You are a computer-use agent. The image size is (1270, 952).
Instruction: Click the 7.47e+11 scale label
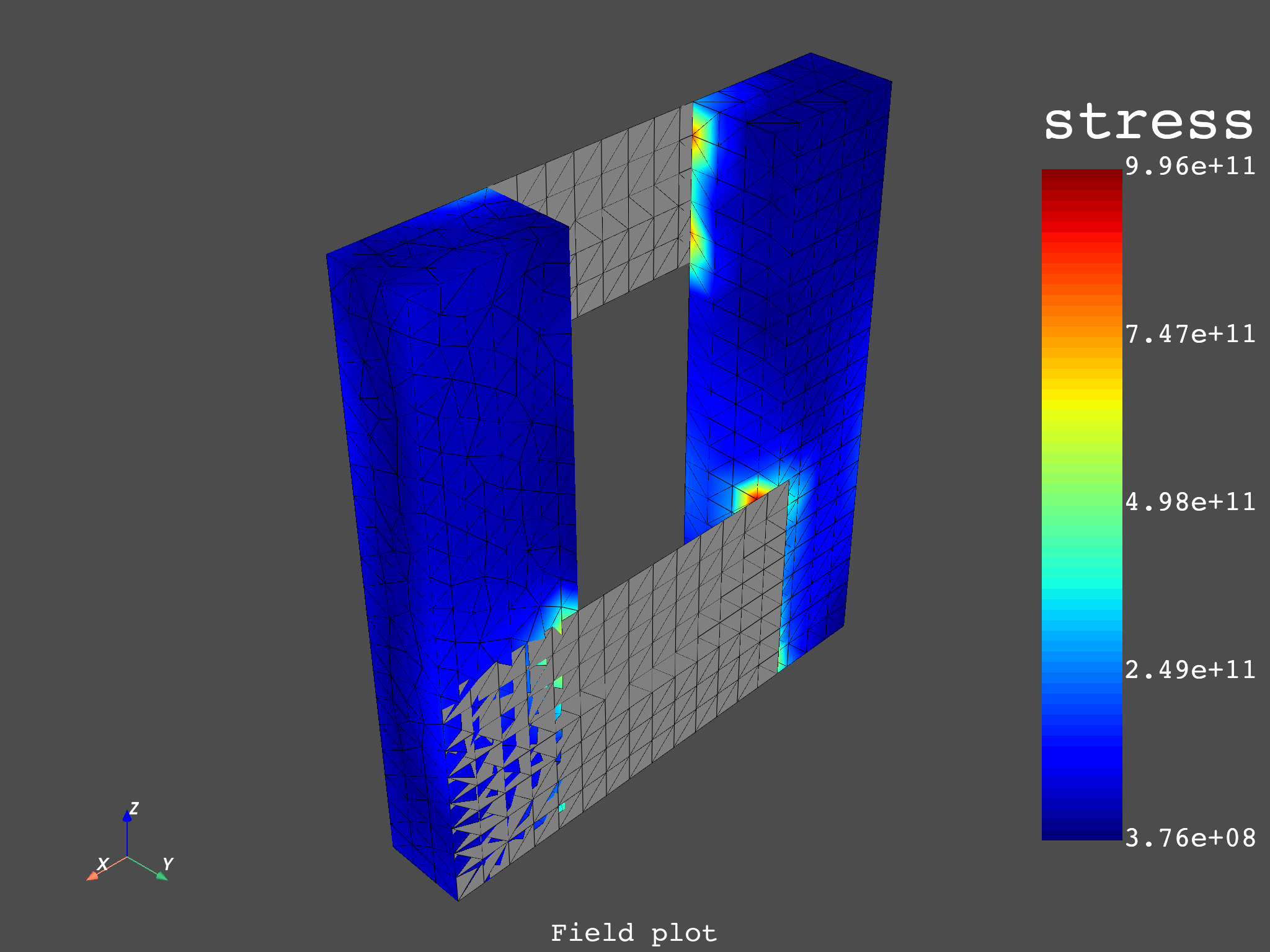1191,334
